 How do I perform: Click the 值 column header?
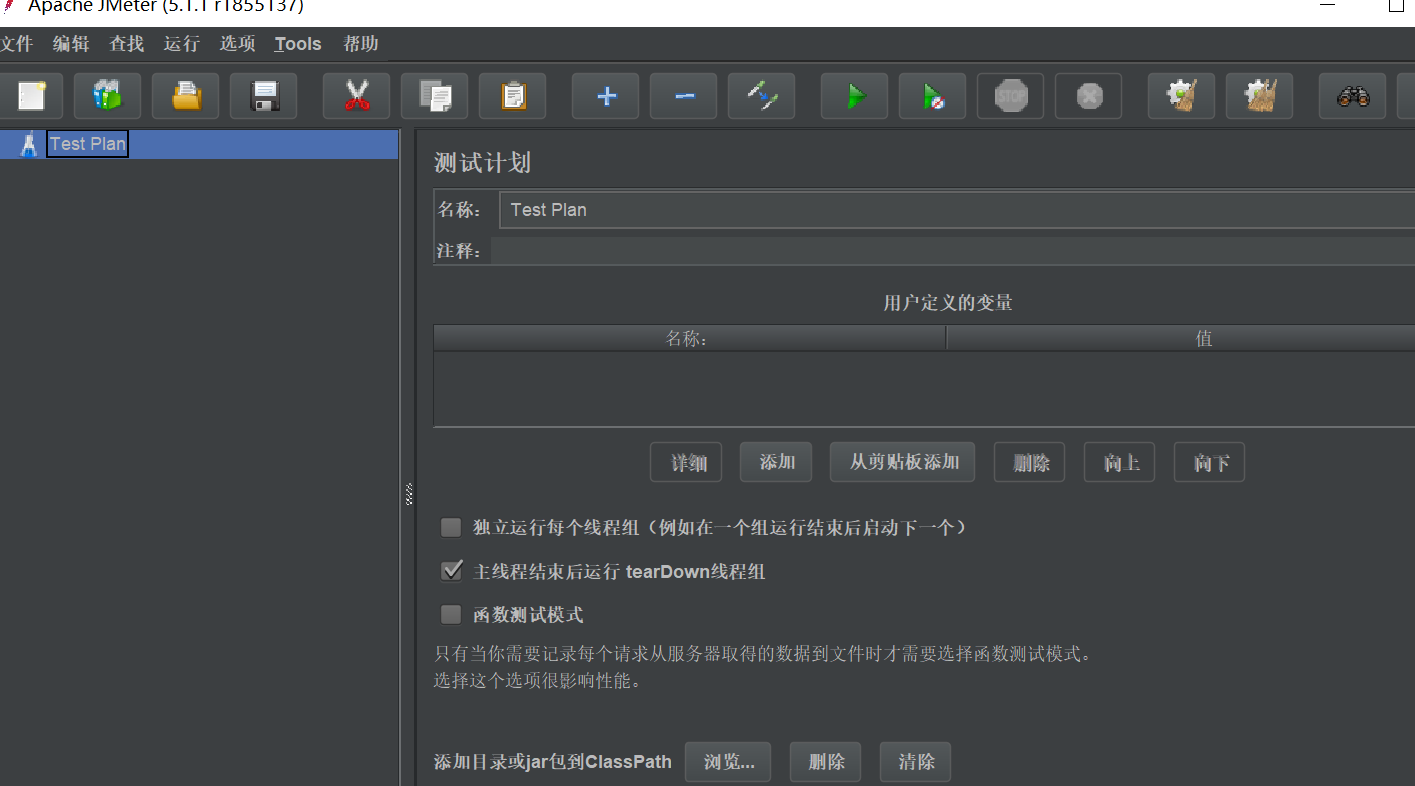tap(1181, 339)
